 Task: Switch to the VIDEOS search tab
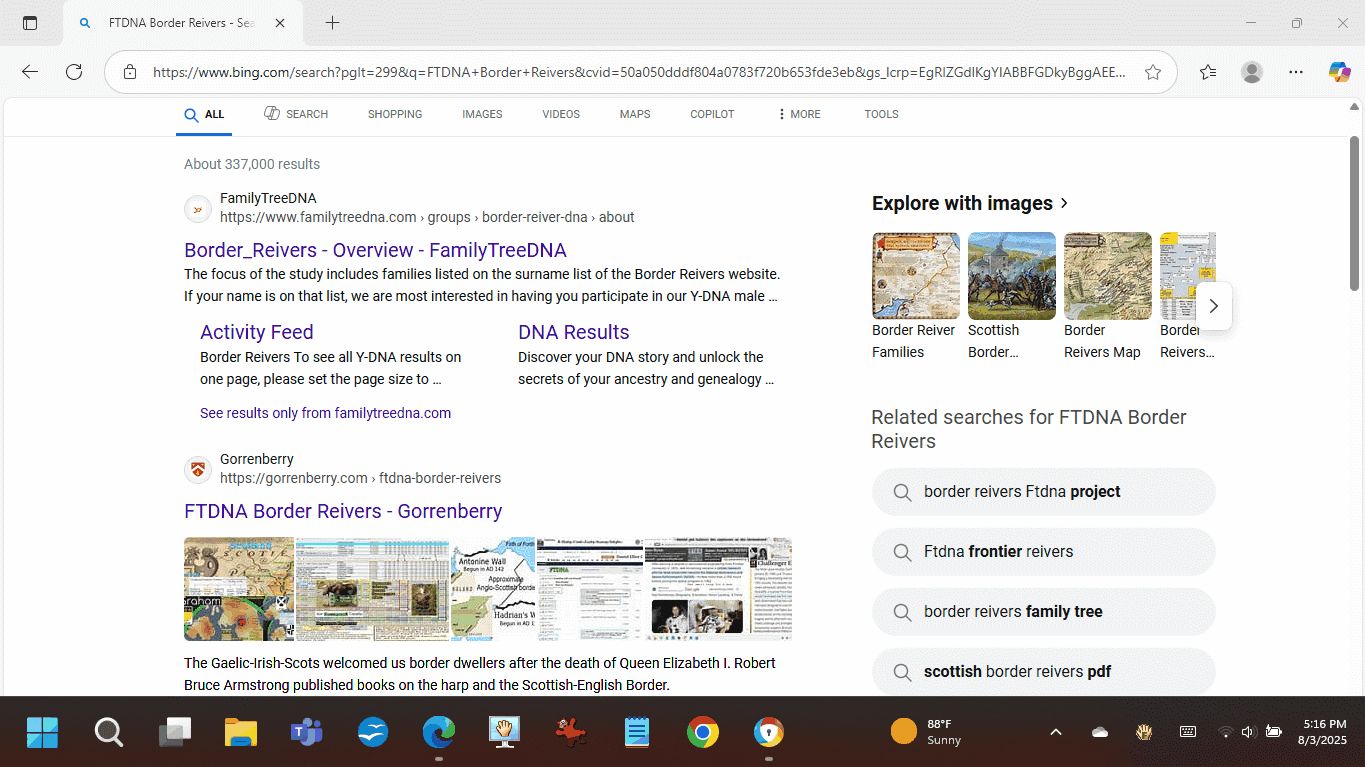[x=561, y=114]
